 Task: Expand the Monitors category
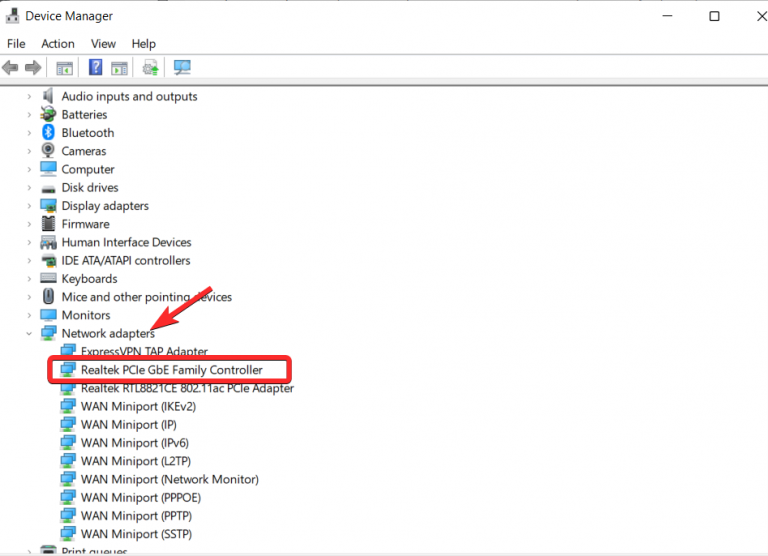[29, 315]
